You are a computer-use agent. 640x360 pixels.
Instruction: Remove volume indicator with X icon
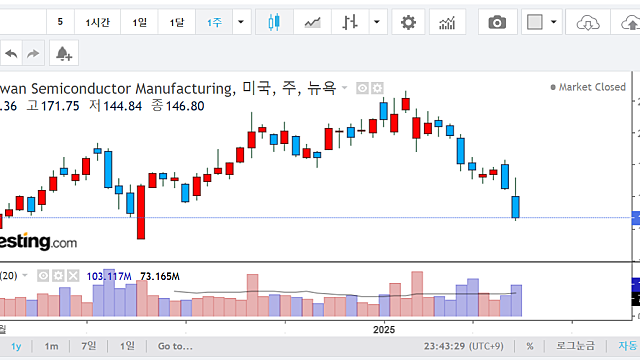click(x=73, y=276)
